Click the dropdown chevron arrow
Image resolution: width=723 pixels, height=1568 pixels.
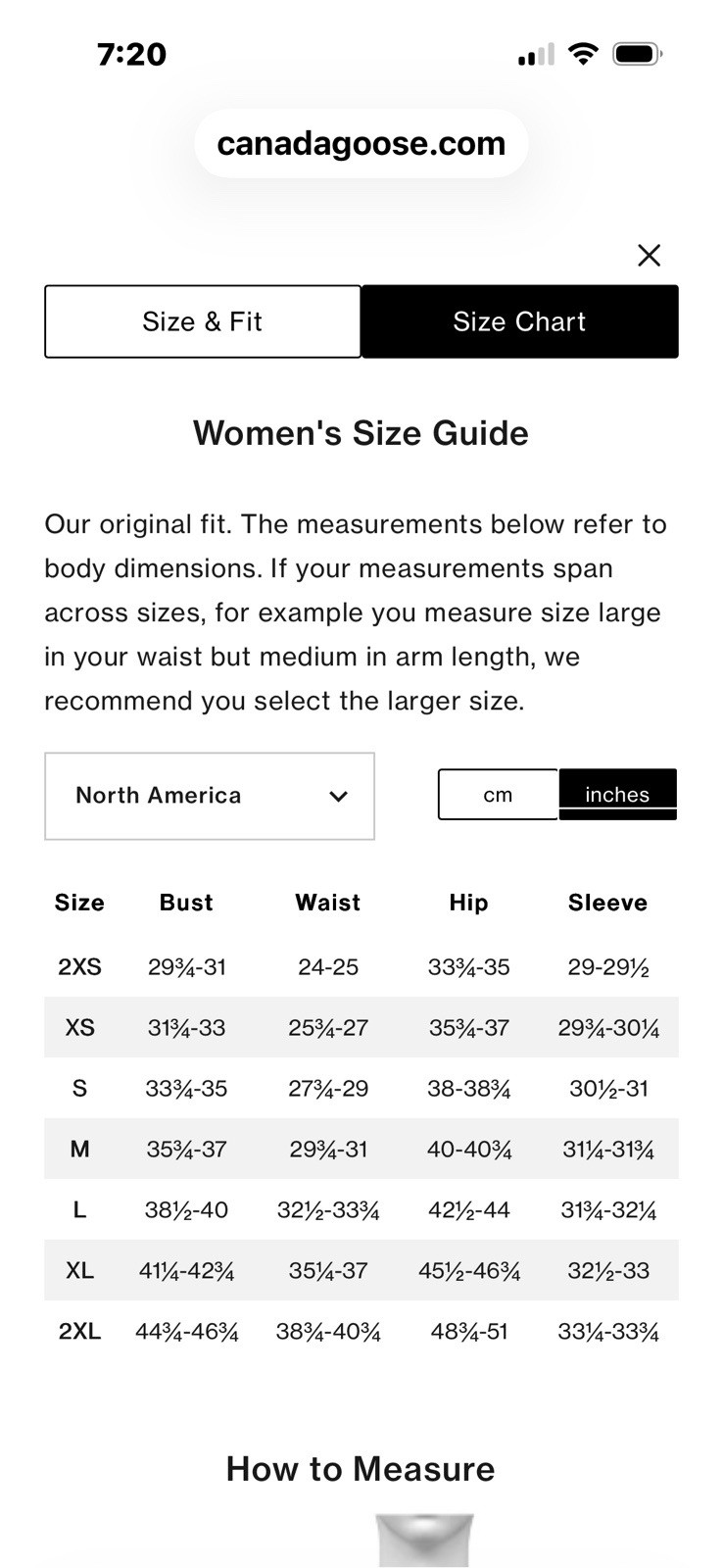tap(338, 796)
